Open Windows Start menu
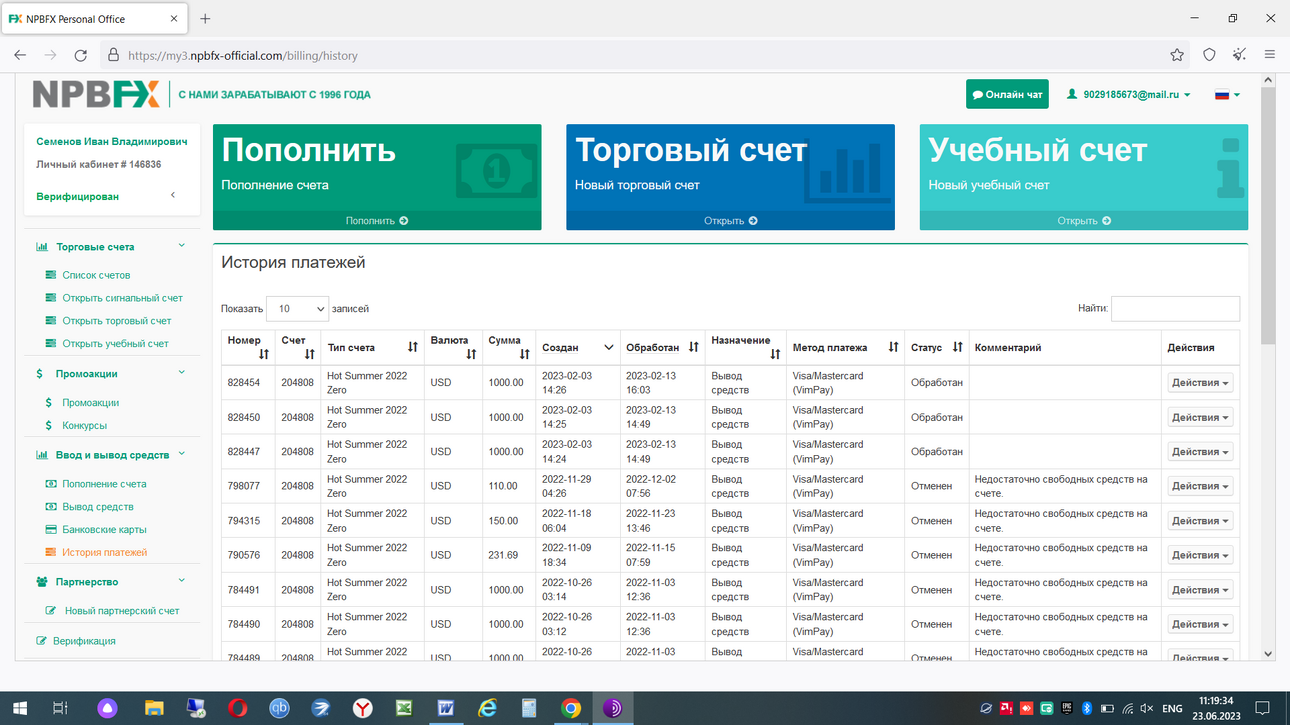Viewport: 1290px width, 725px height. pos(19,708)
